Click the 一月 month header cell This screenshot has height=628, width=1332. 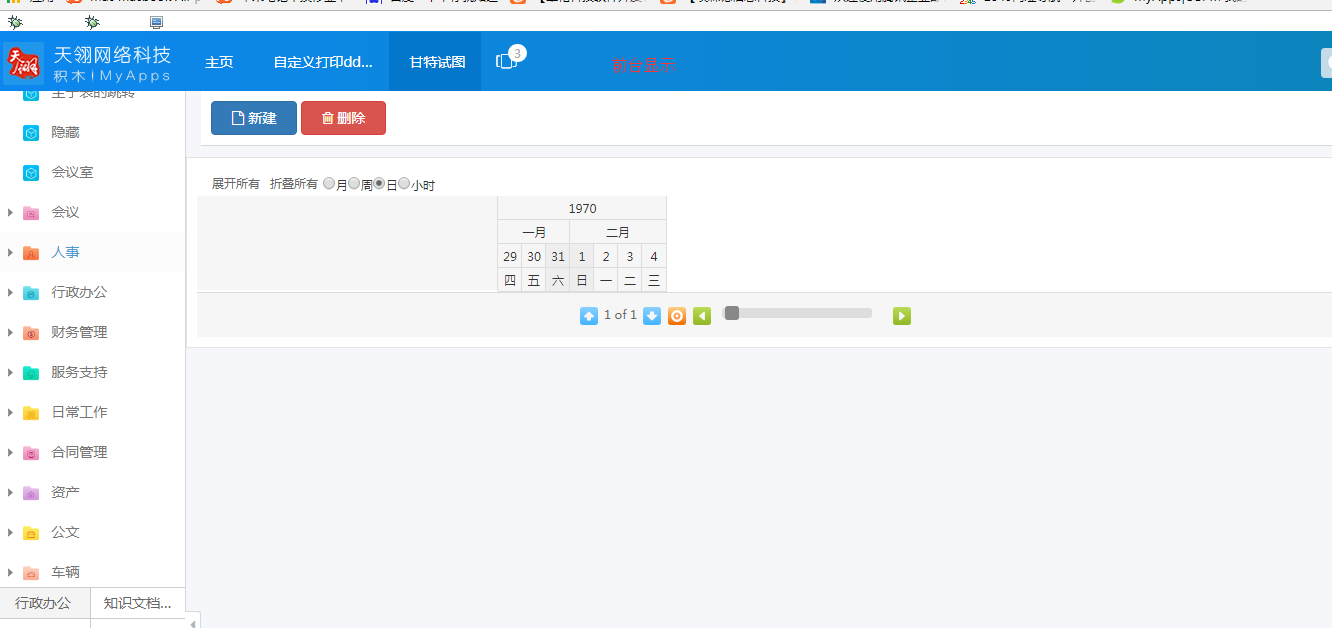click(534, 232)
